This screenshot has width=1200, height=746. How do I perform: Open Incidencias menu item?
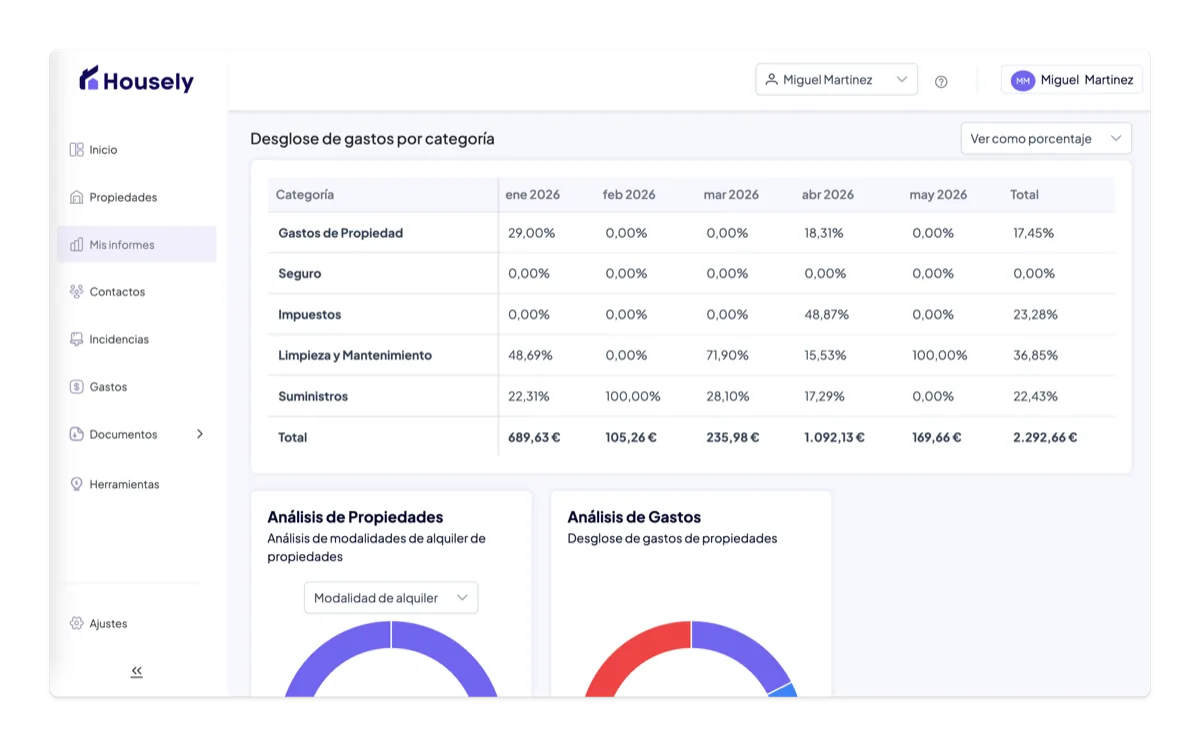tap(136, 339)
